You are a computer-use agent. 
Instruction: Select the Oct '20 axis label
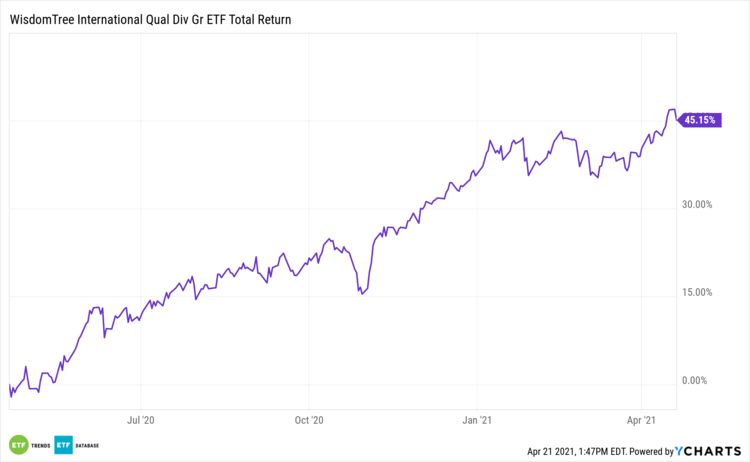click(x=311, y=421)
